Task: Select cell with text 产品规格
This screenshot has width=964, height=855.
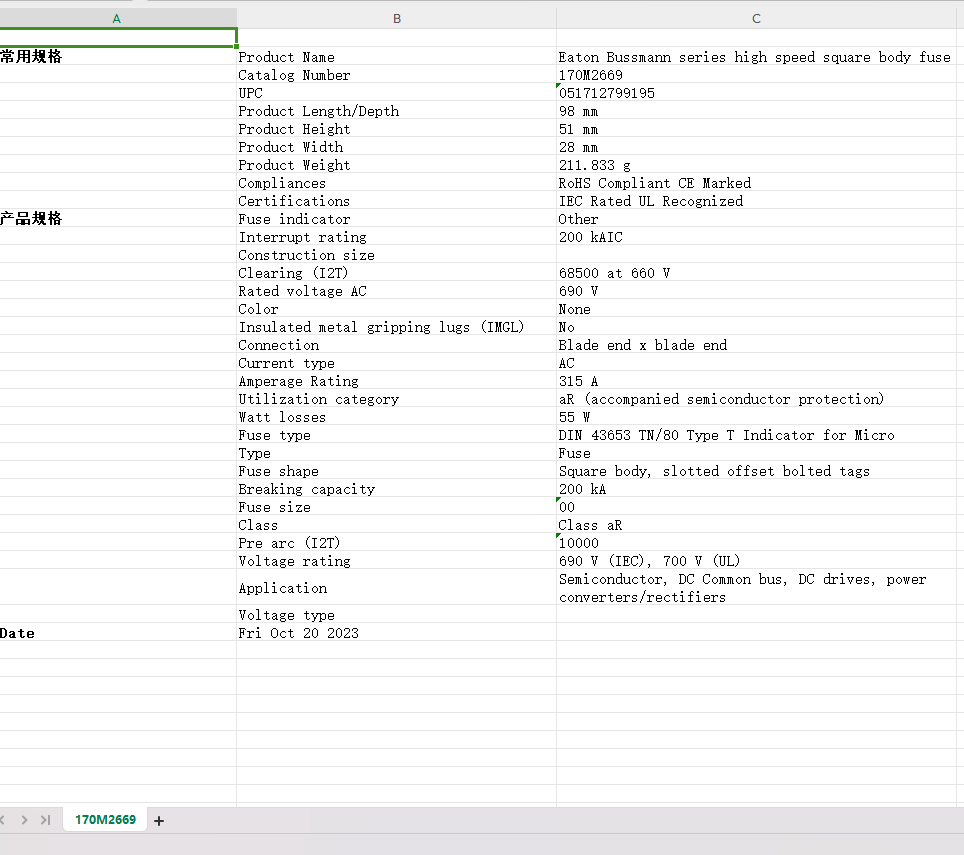Action: (118, 219)
